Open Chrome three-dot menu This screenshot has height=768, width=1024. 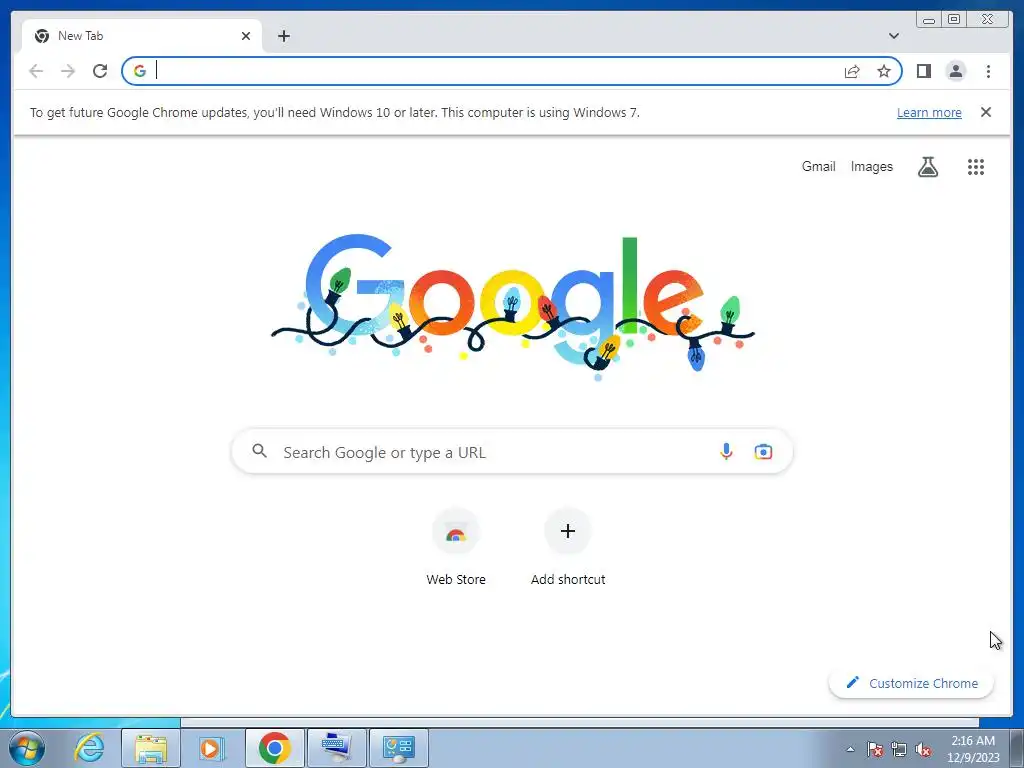(x=988, y=71)
